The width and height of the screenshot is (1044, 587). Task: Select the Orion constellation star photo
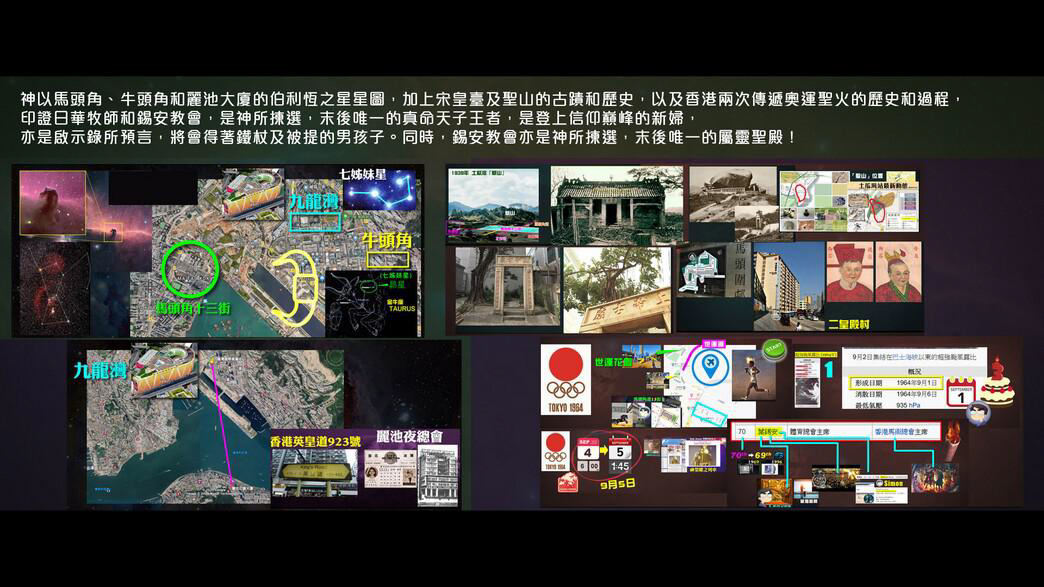point(55,288)
